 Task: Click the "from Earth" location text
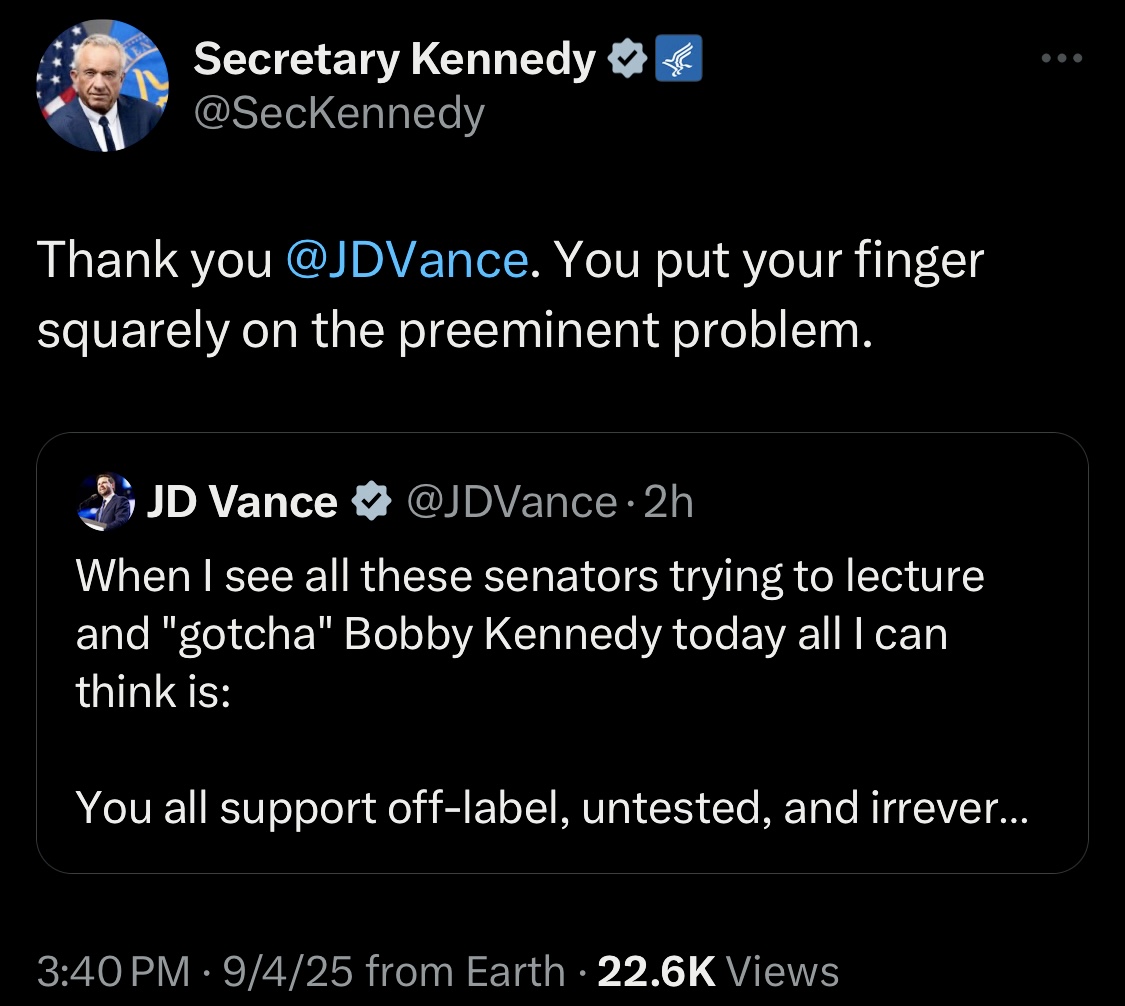coord(466,971)
